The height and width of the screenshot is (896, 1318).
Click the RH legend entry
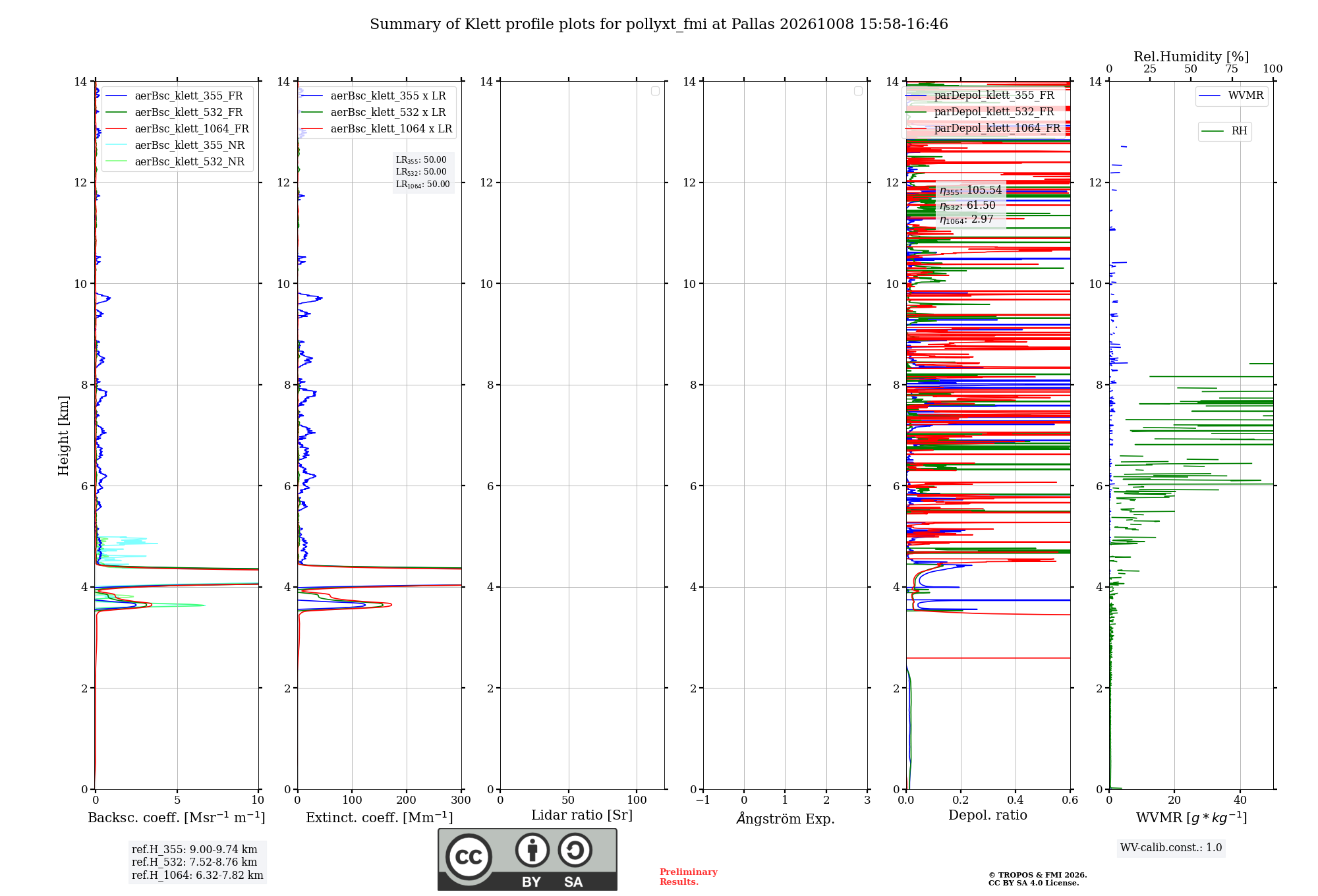1224,131
